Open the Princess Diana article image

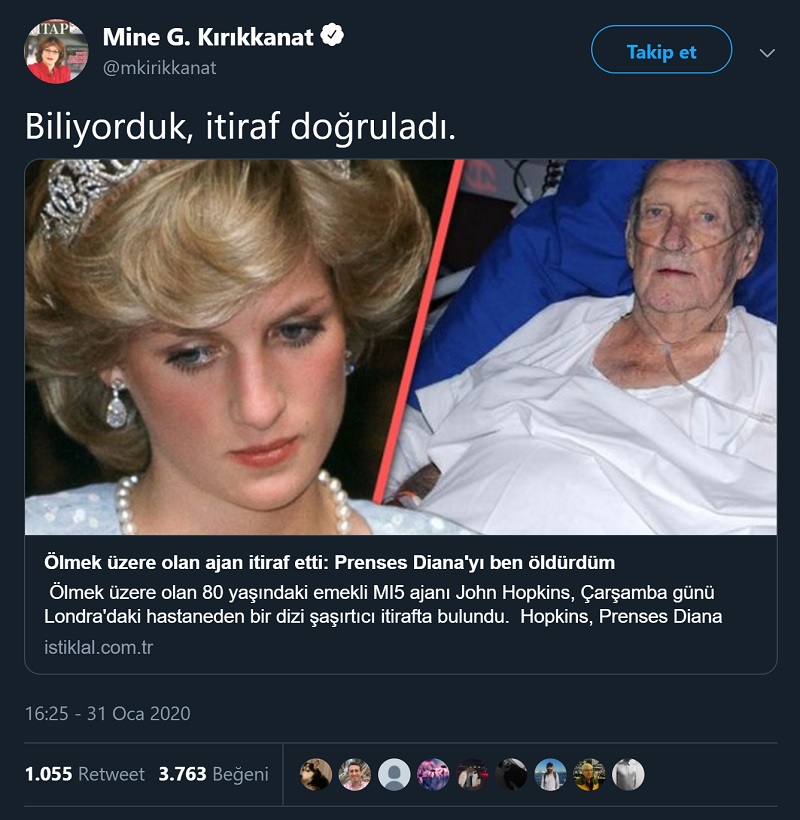[401, 347]
